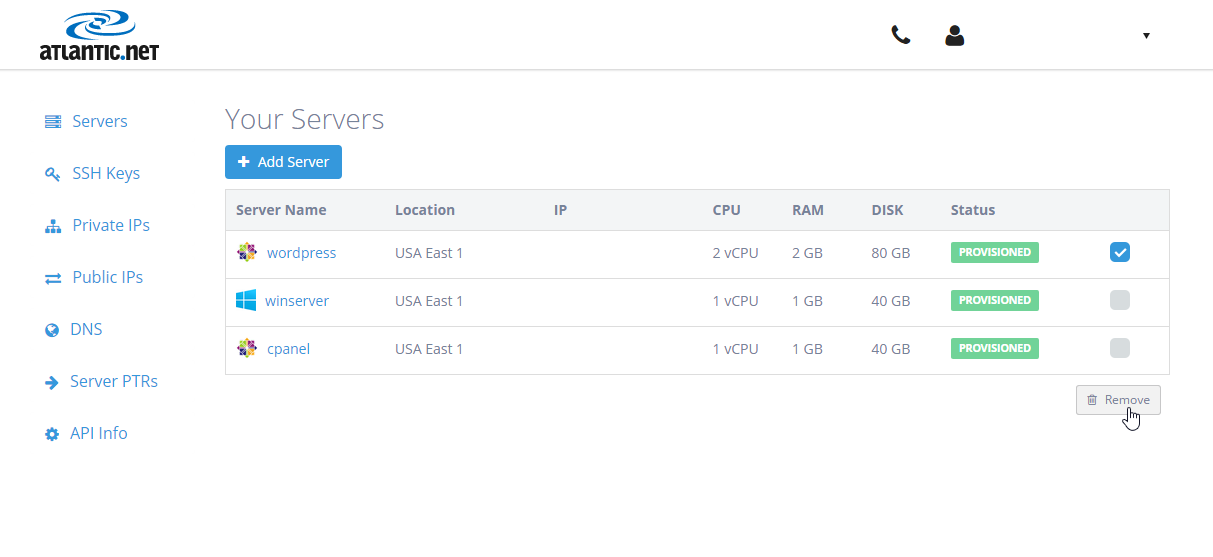Click the CentOS icon beside wordpress
Screen dimensions: 1213x557
click(x=247, y=253)
